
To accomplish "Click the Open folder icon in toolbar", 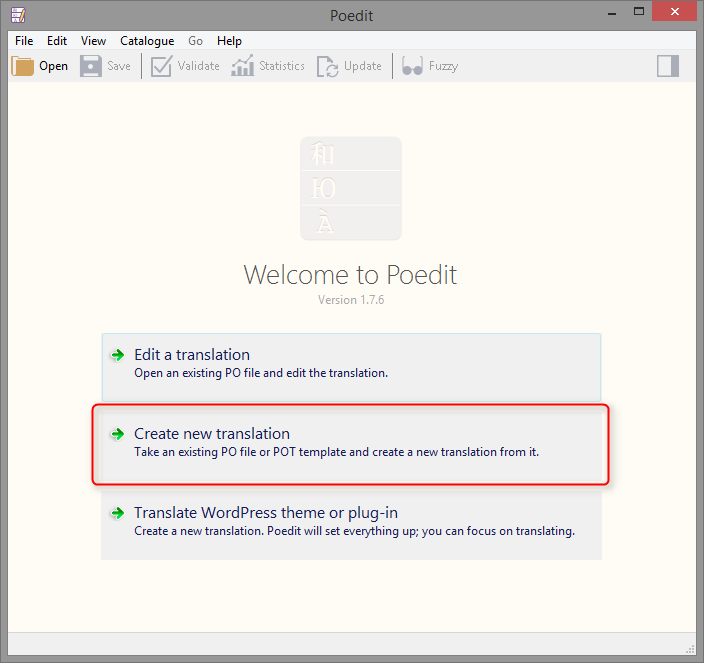I will (22, 66).
